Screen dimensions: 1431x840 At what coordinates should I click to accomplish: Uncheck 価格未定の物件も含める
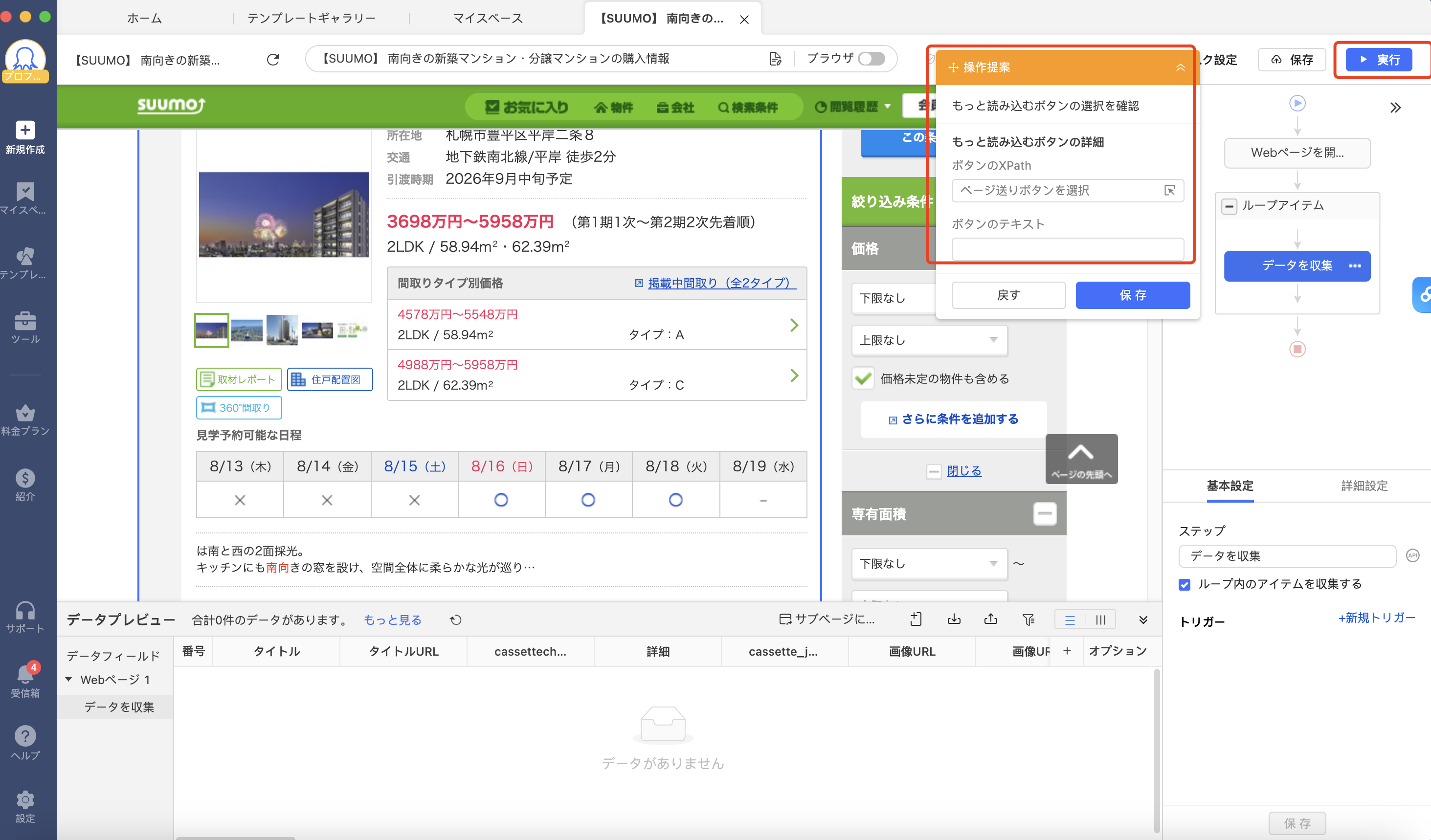pyautogui.click(x=863, y=378)
